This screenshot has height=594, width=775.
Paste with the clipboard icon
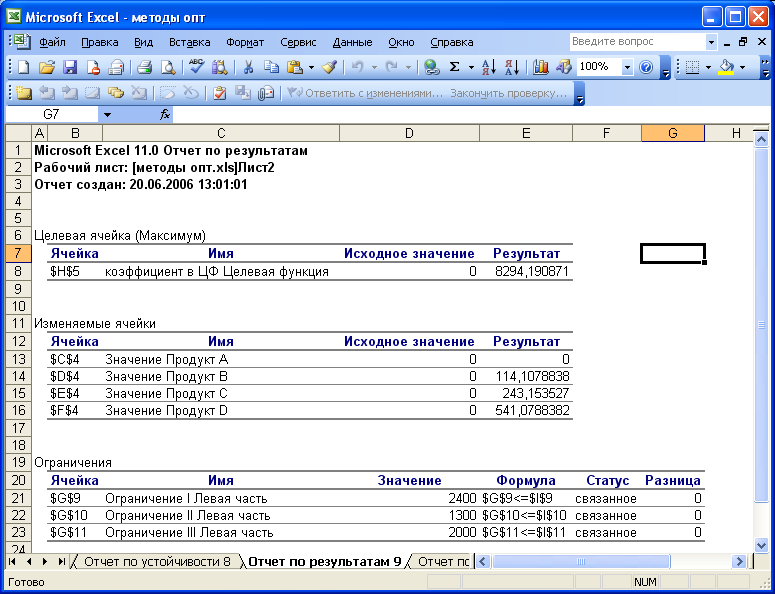point(295,67)
